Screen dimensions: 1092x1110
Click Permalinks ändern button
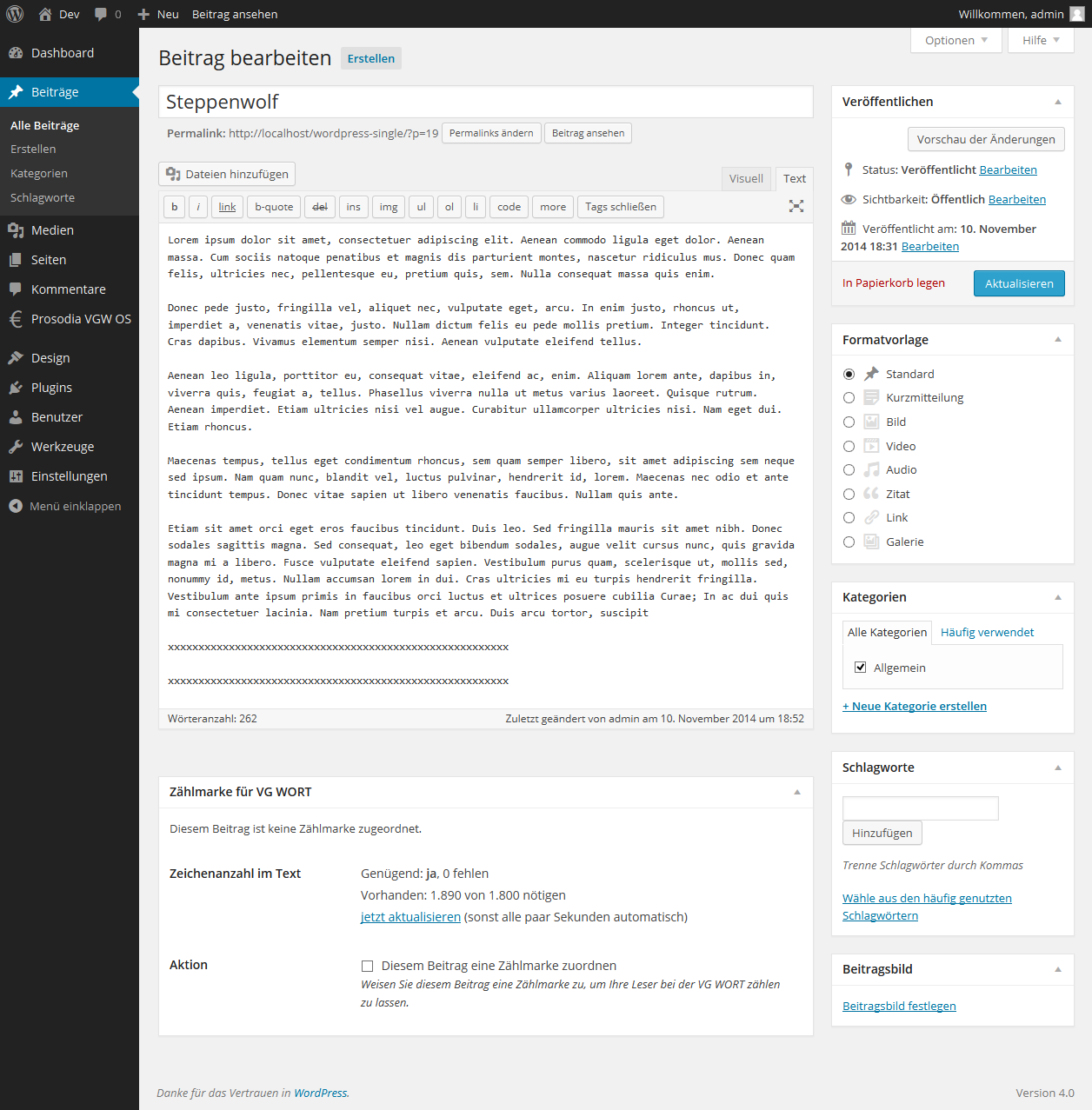491,133
